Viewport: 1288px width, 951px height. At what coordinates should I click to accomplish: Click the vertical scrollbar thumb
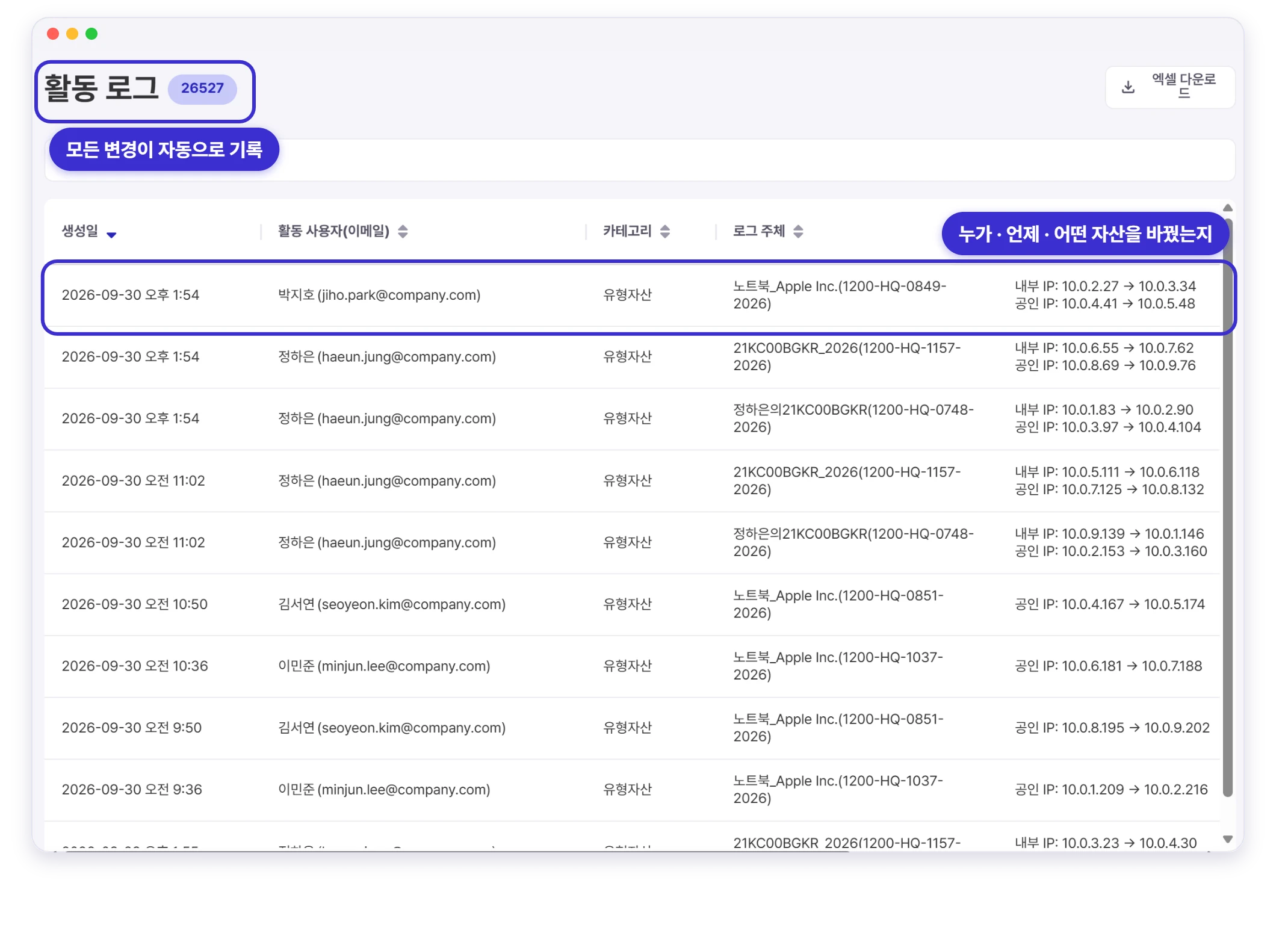[x=1228, y=507]
